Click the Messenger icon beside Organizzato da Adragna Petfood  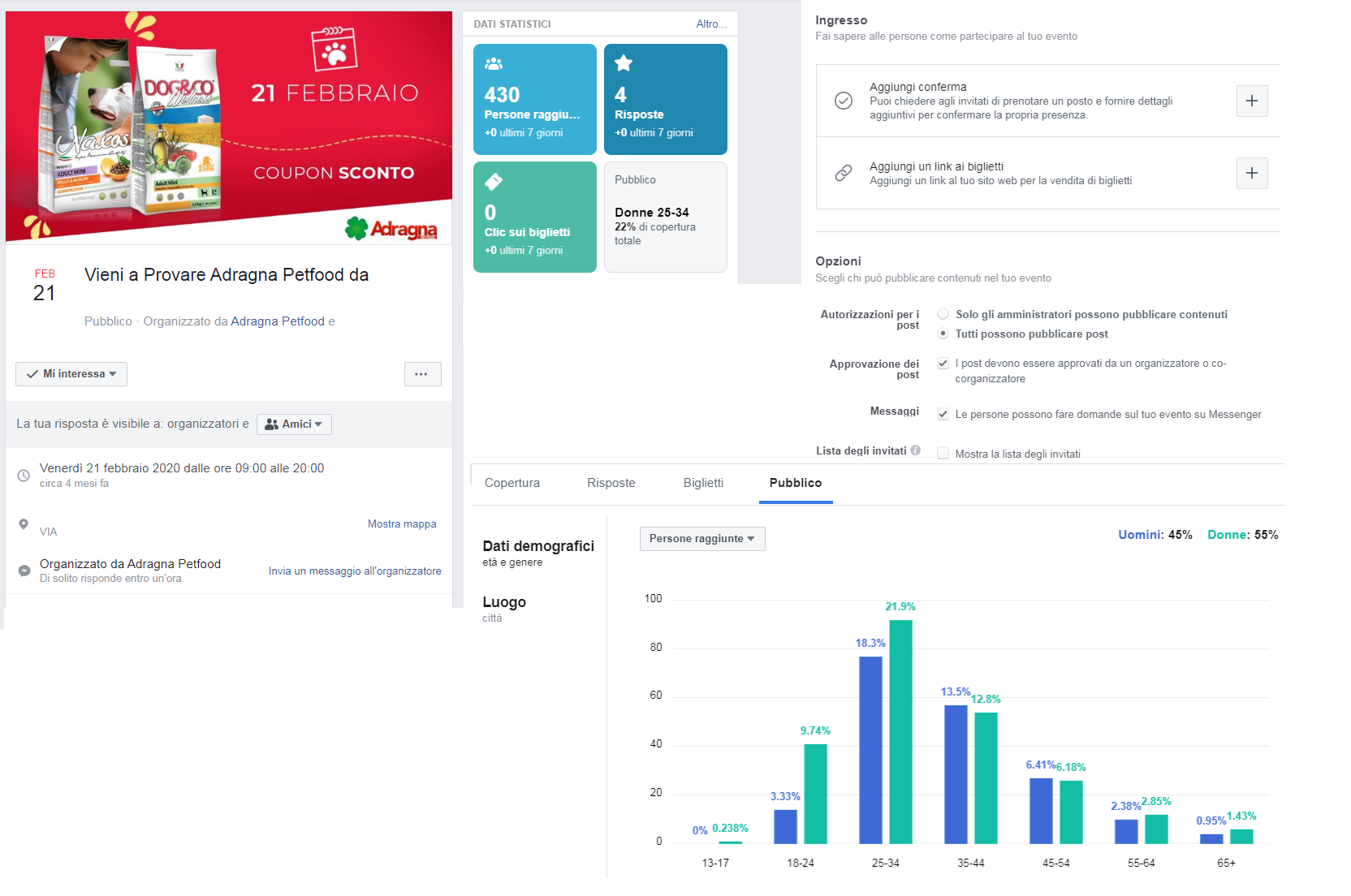24,571
